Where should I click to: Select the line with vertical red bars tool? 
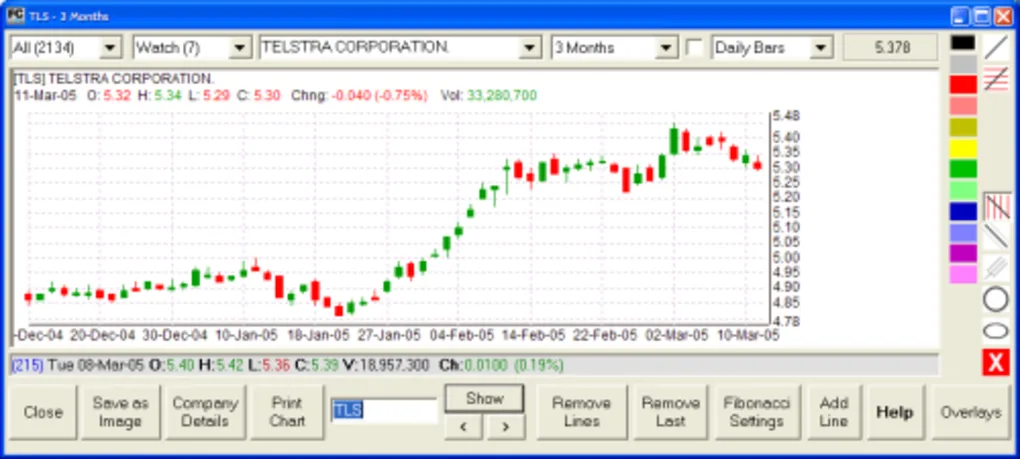tap(995, 206)
